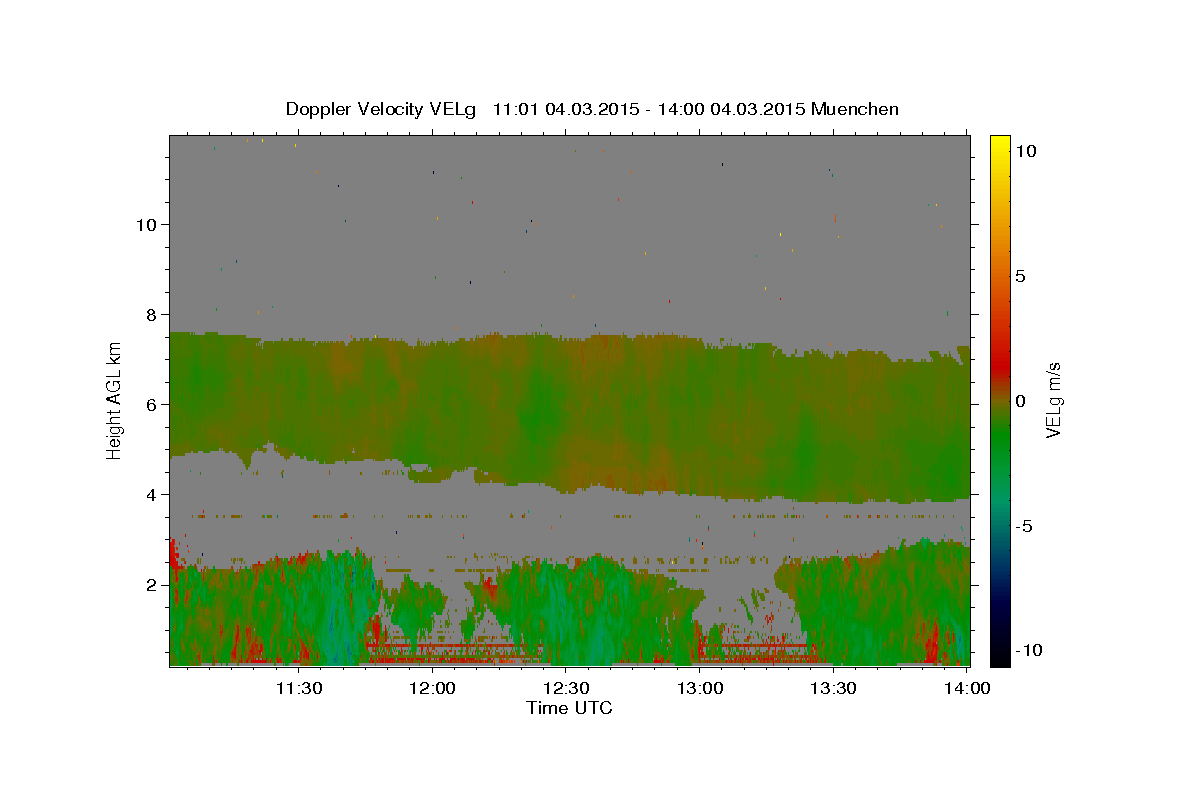Click the start date '11:01 04.03.2015' in title
Screen dimensions: 1200x800
pyautogui.click(x=564, y=109)
